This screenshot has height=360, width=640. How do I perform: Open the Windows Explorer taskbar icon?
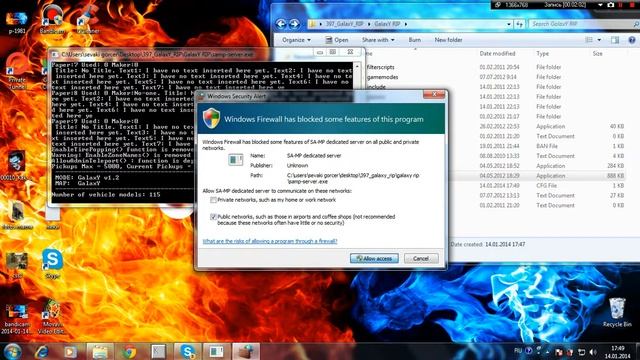100,351
